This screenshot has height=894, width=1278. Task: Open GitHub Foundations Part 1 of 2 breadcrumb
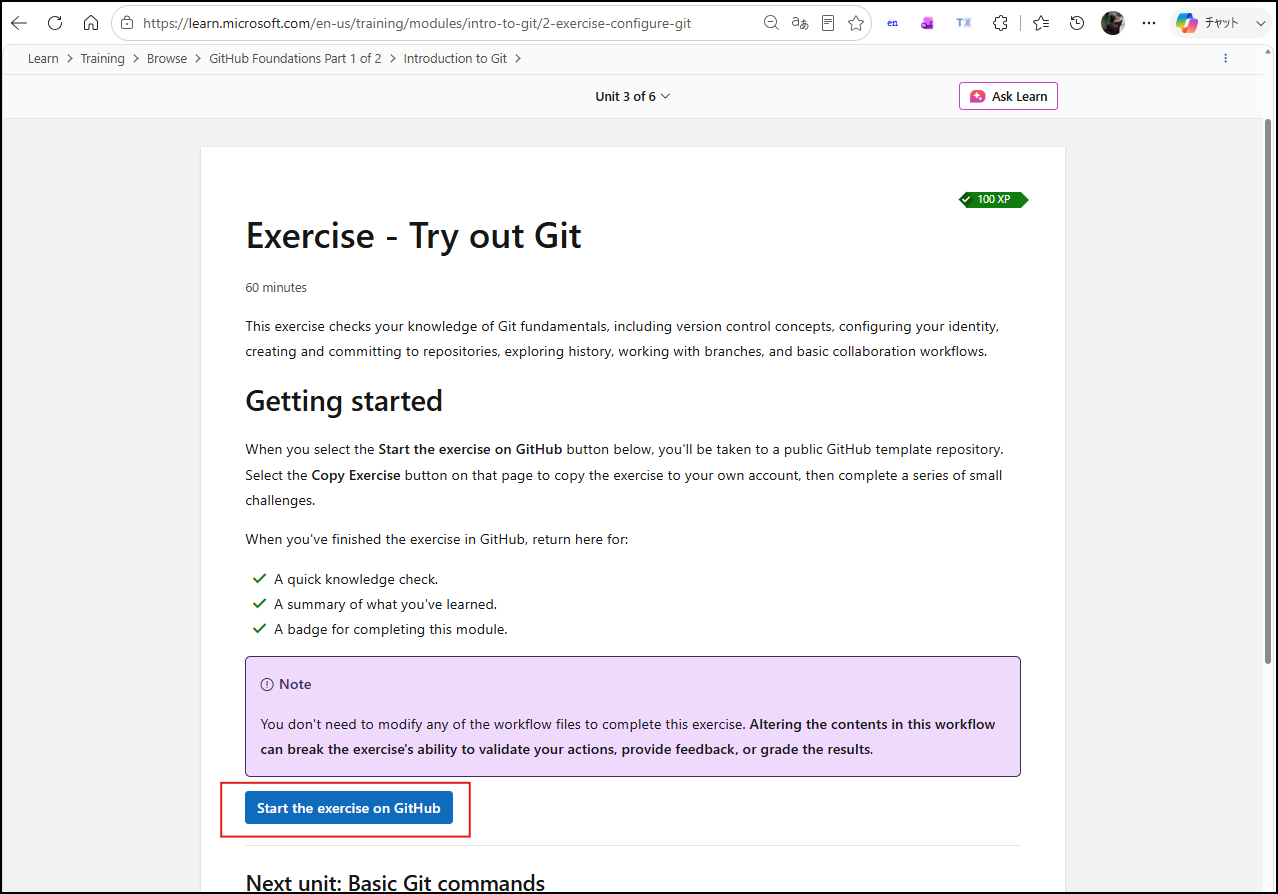pos(295,59)
